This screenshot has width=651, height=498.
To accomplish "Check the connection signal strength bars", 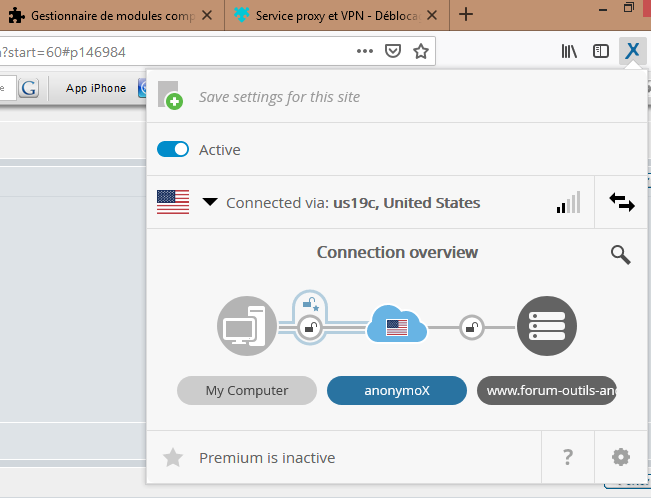I will (568, 203).
